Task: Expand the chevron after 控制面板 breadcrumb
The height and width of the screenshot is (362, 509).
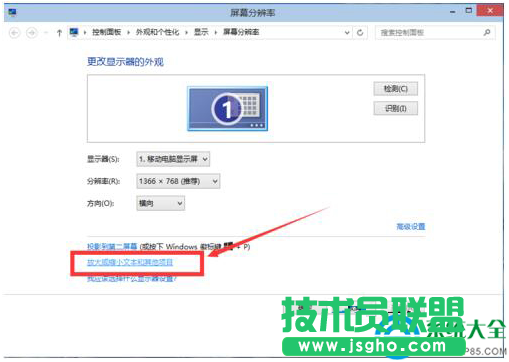Action: pos(128,32)
